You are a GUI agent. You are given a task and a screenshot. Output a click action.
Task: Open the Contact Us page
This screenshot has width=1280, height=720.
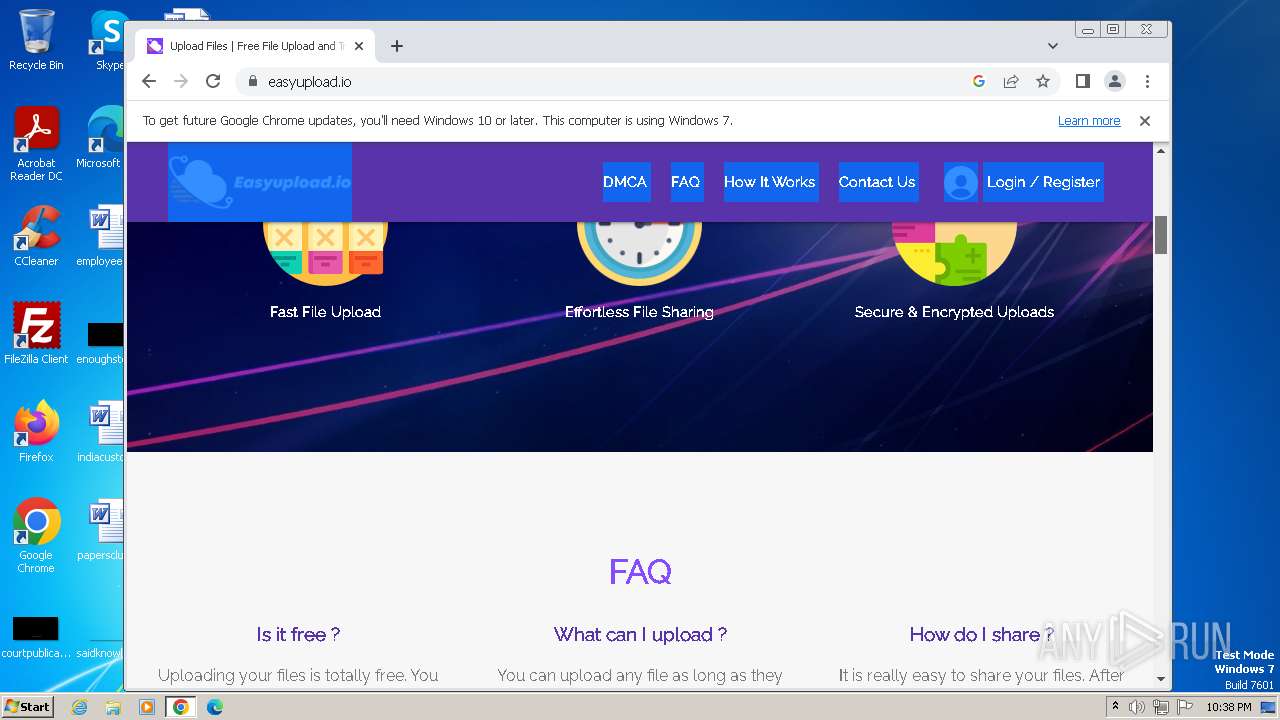[x=877, y=182]
